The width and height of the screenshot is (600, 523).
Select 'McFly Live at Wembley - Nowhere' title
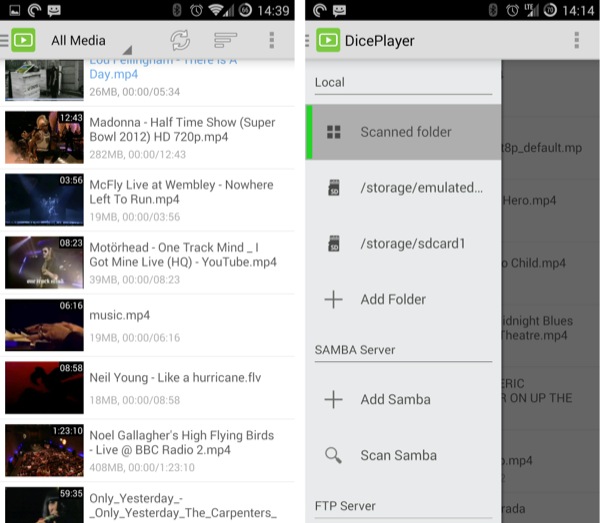pos(181,192)
